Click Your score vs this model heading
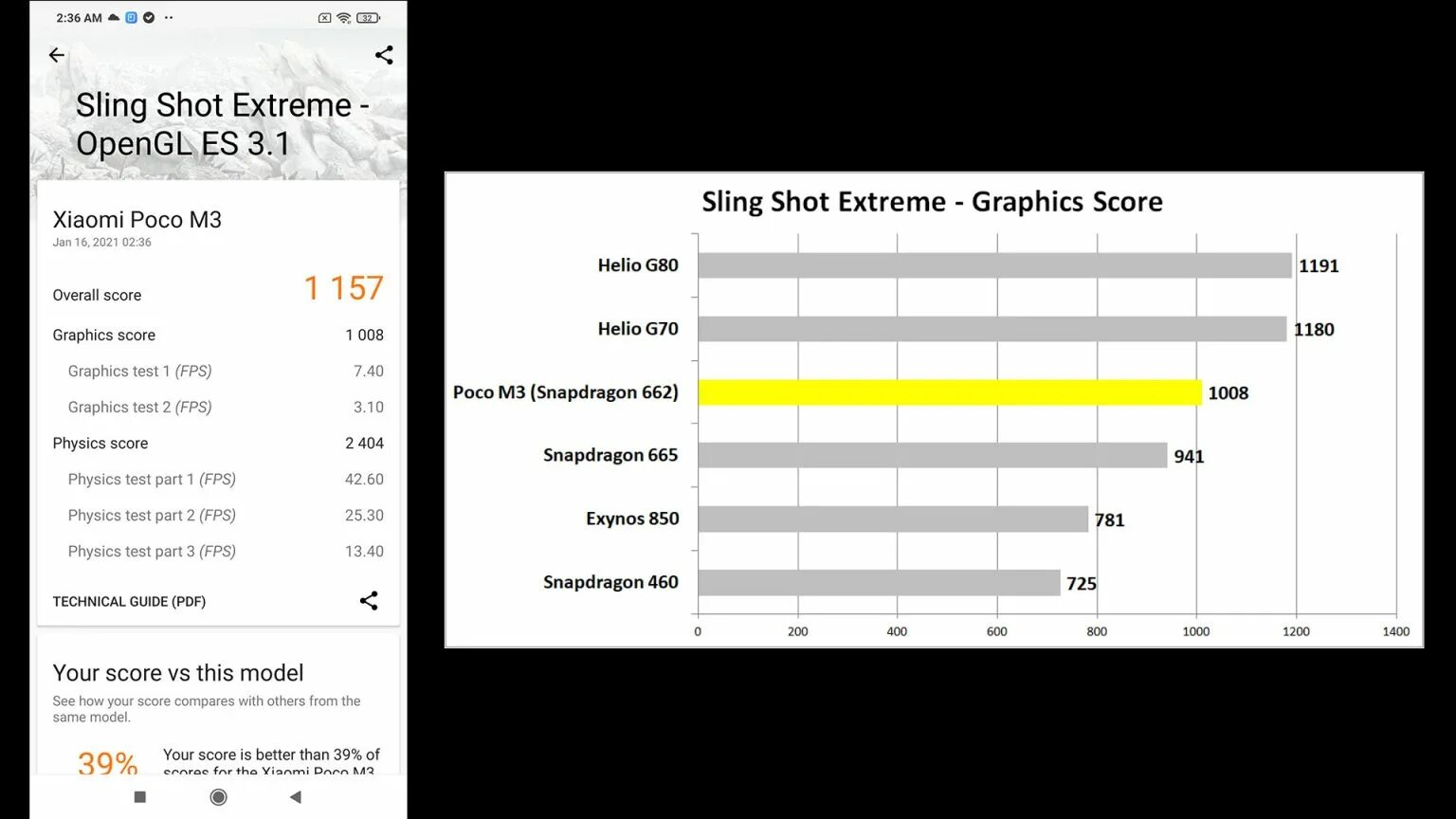Image resolution: width=1456 pixels, height=819 pixels. 178,673
